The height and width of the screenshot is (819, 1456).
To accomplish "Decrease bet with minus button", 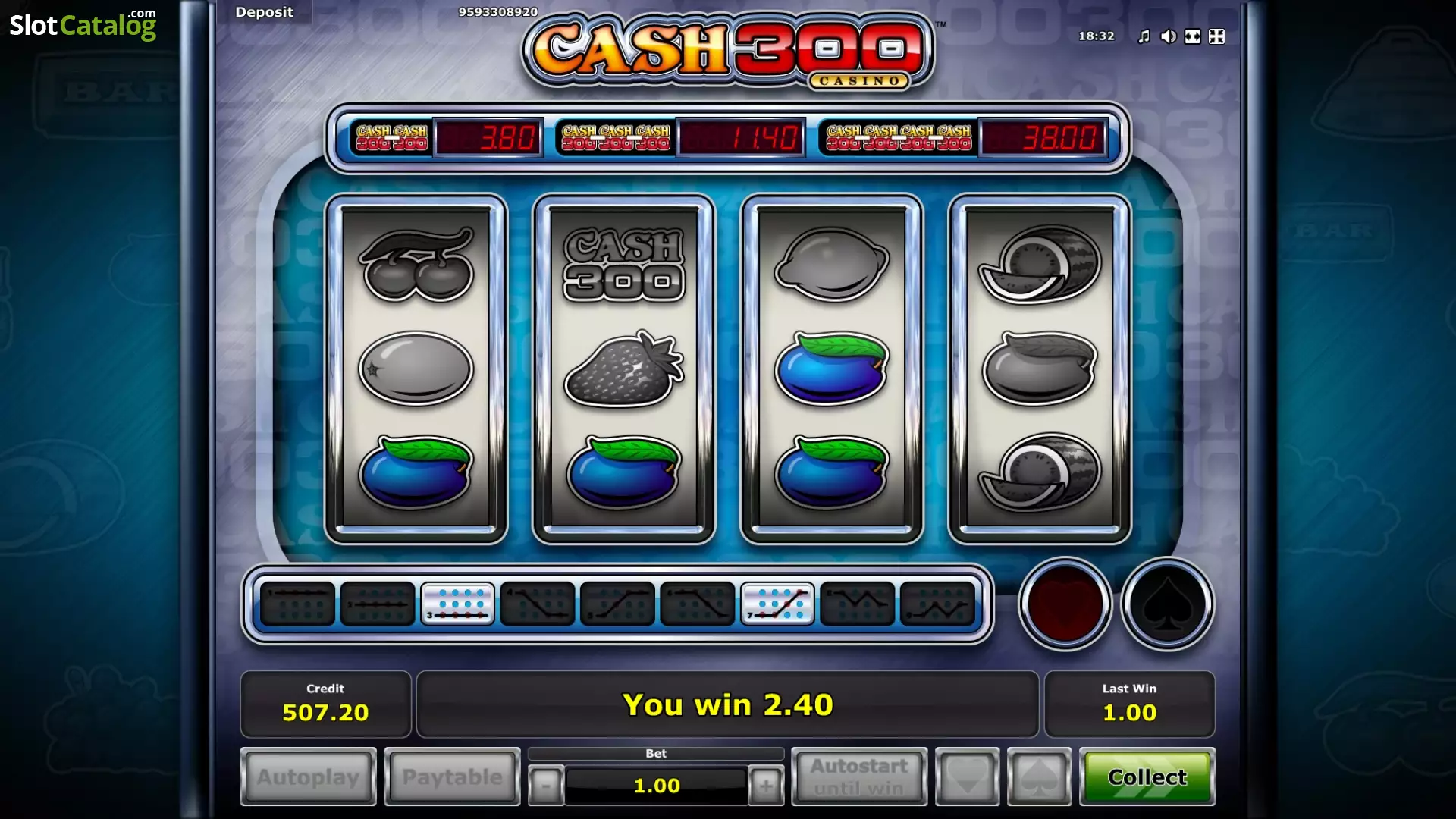I will (545, 786).
